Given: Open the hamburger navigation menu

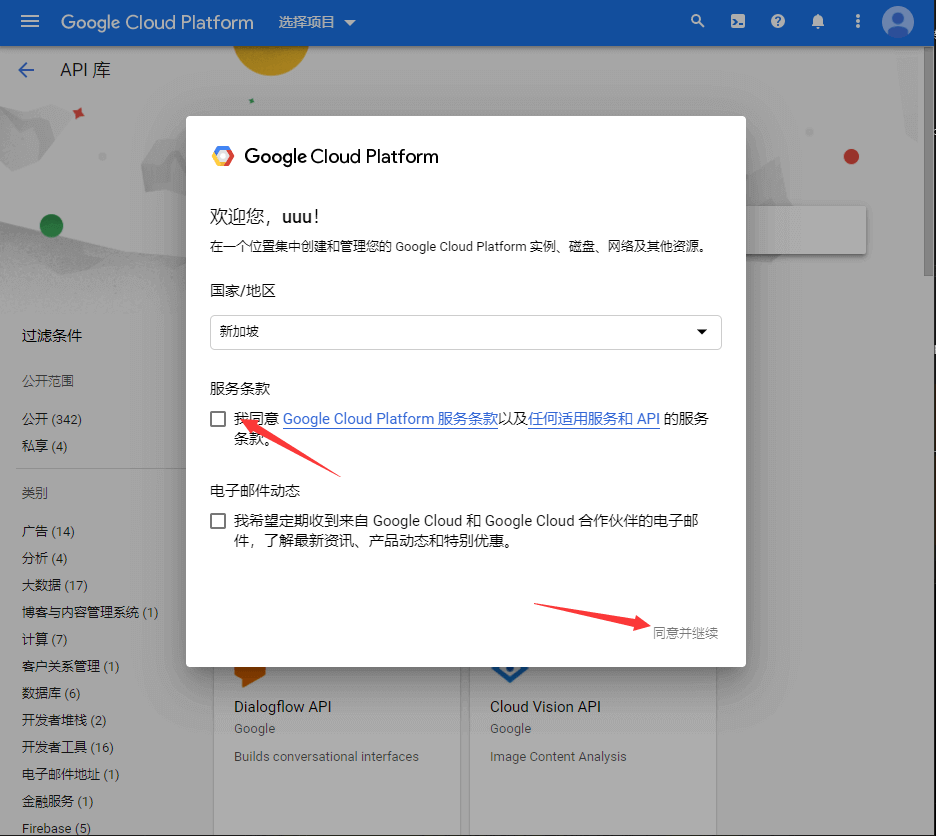Looking at the screenshot, I should click(30, 22).
